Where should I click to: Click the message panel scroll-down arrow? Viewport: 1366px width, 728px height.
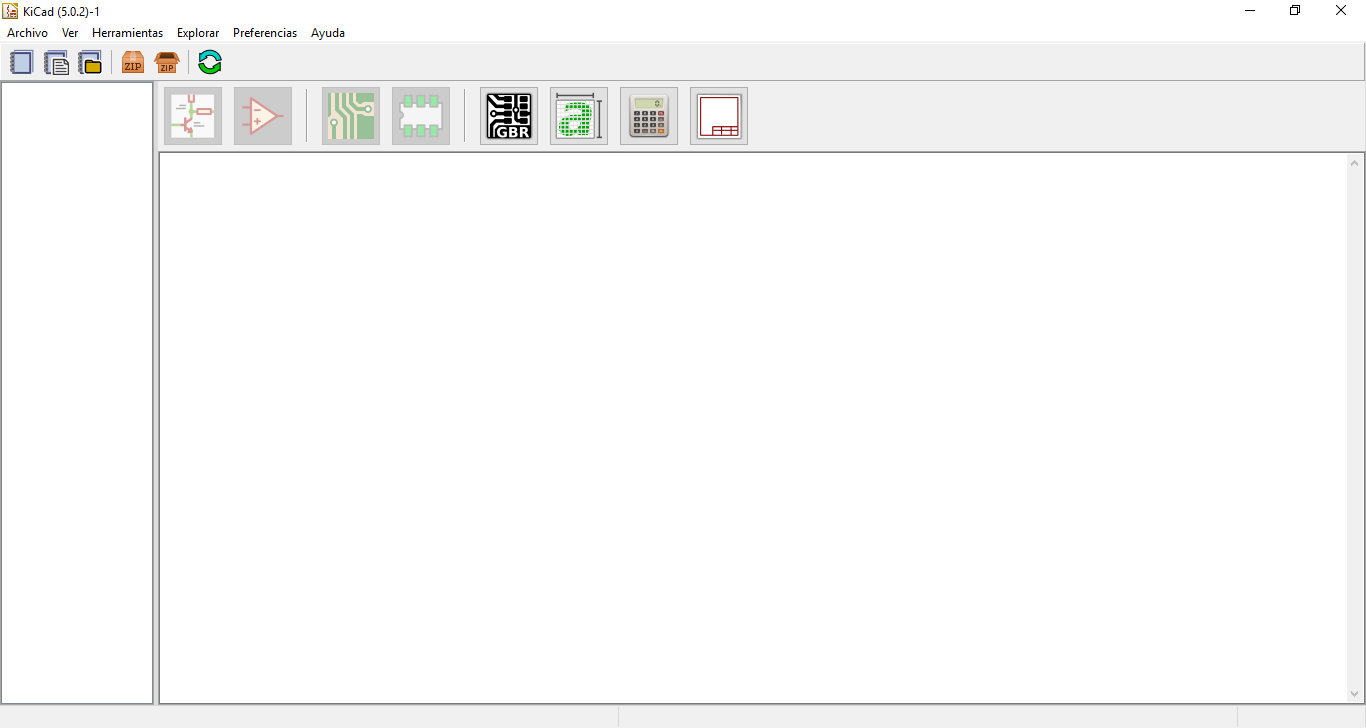1355,693
